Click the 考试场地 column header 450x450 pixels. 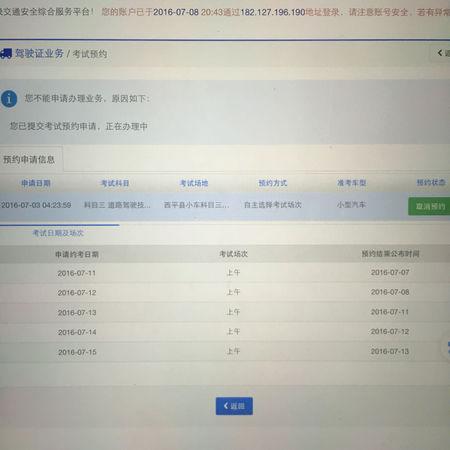pyautogui.click(x=194, y=183)
